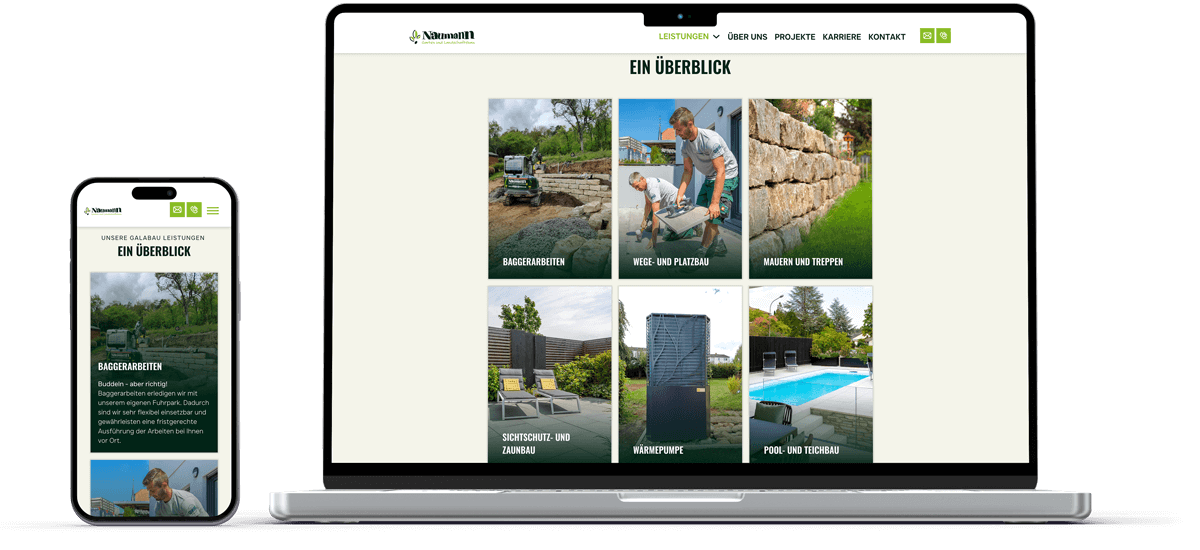Open the Baggerarbeiten card on the laptop
This screenshot has width=1200, height=550.
550,189
